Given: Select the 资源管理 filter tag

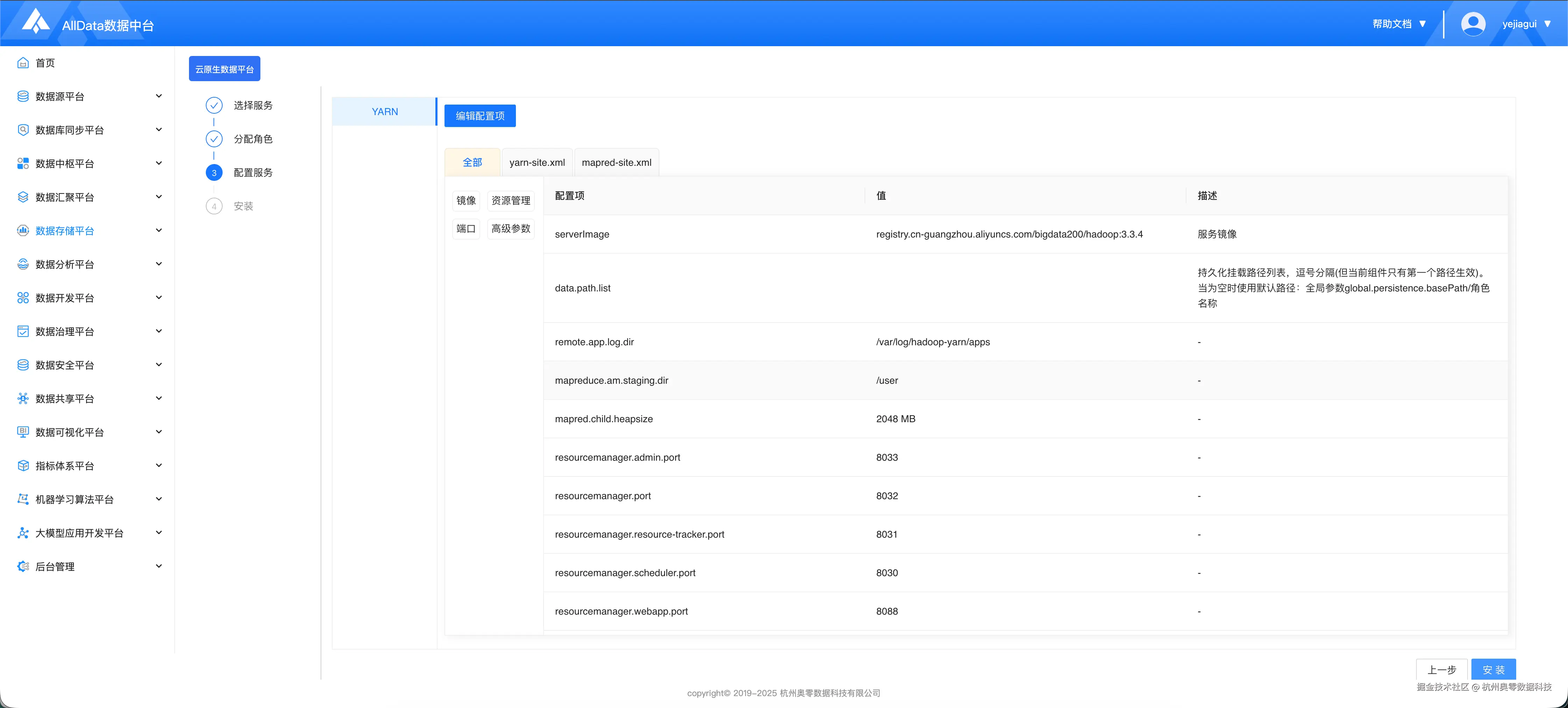Looking at the screenshot, I should pos(510,201).
